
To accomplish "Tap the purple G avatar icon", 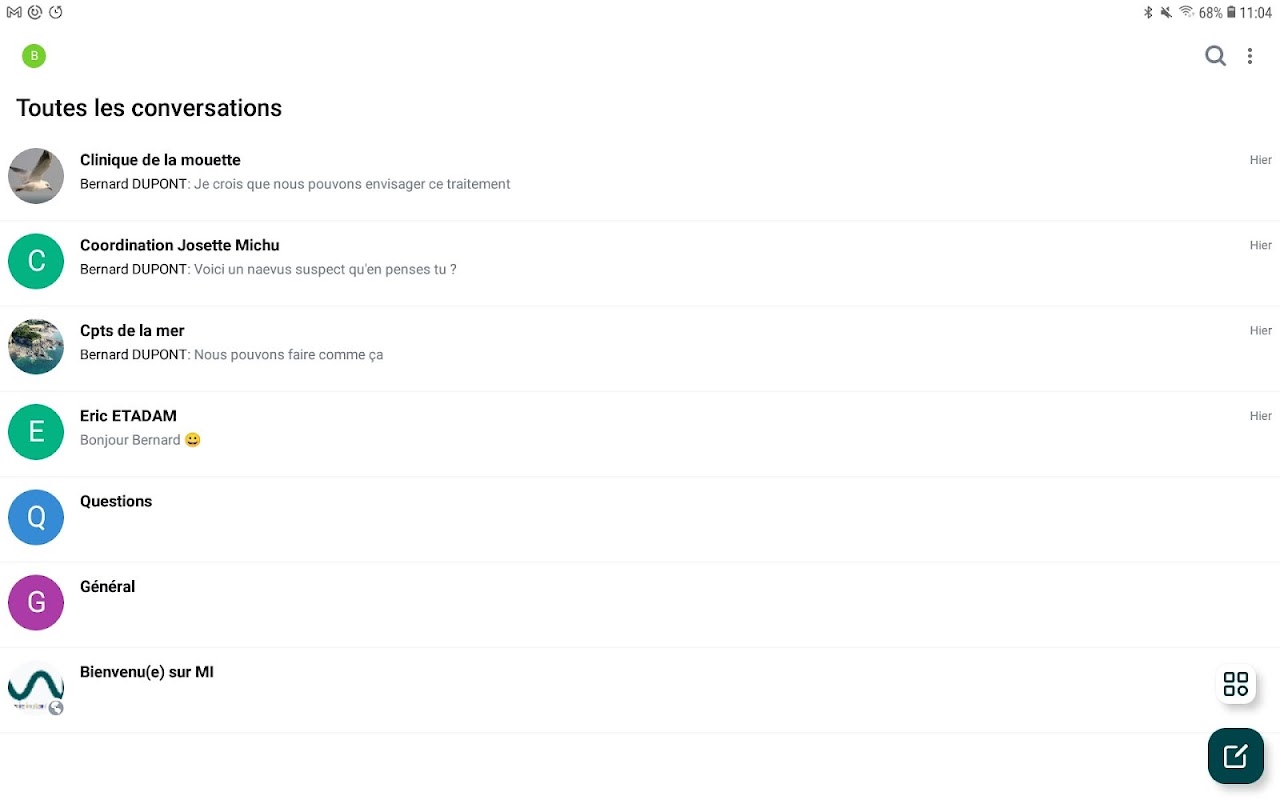I will tap(36, 602).
